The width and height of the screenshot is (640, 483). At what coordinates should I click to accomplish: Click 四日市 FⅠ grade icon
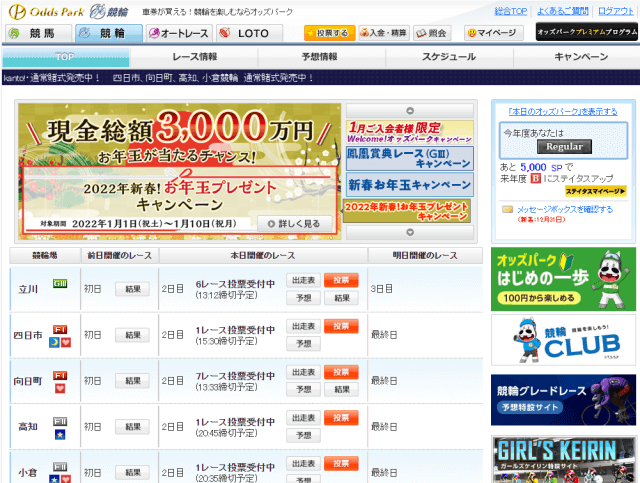coord(60,329)
